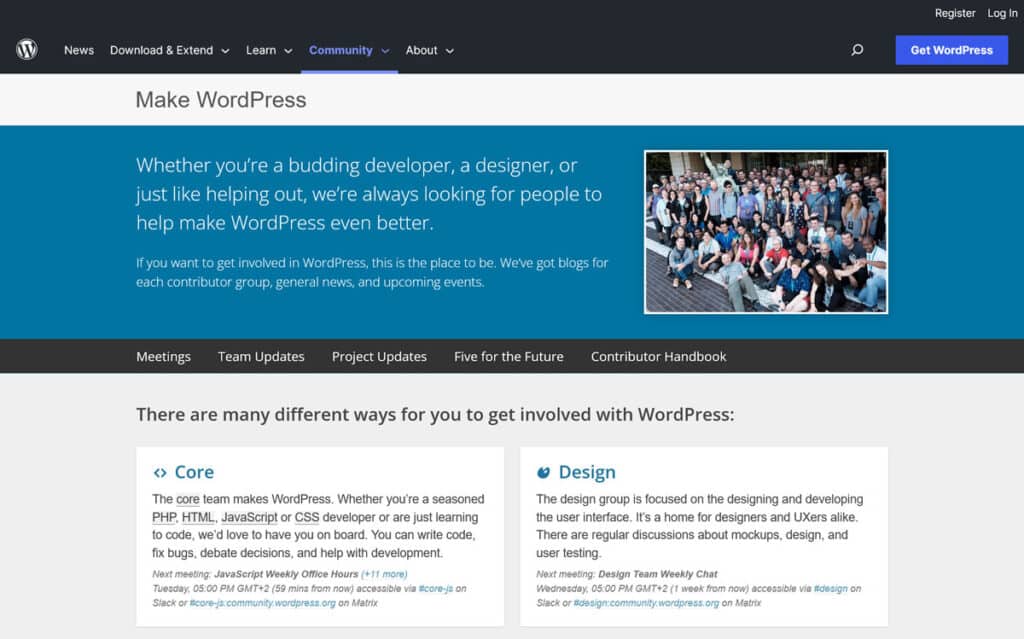Select News in the navigation bar
Image resolution: width=1024 pixels, height=639 pixels.
[78, 50]
